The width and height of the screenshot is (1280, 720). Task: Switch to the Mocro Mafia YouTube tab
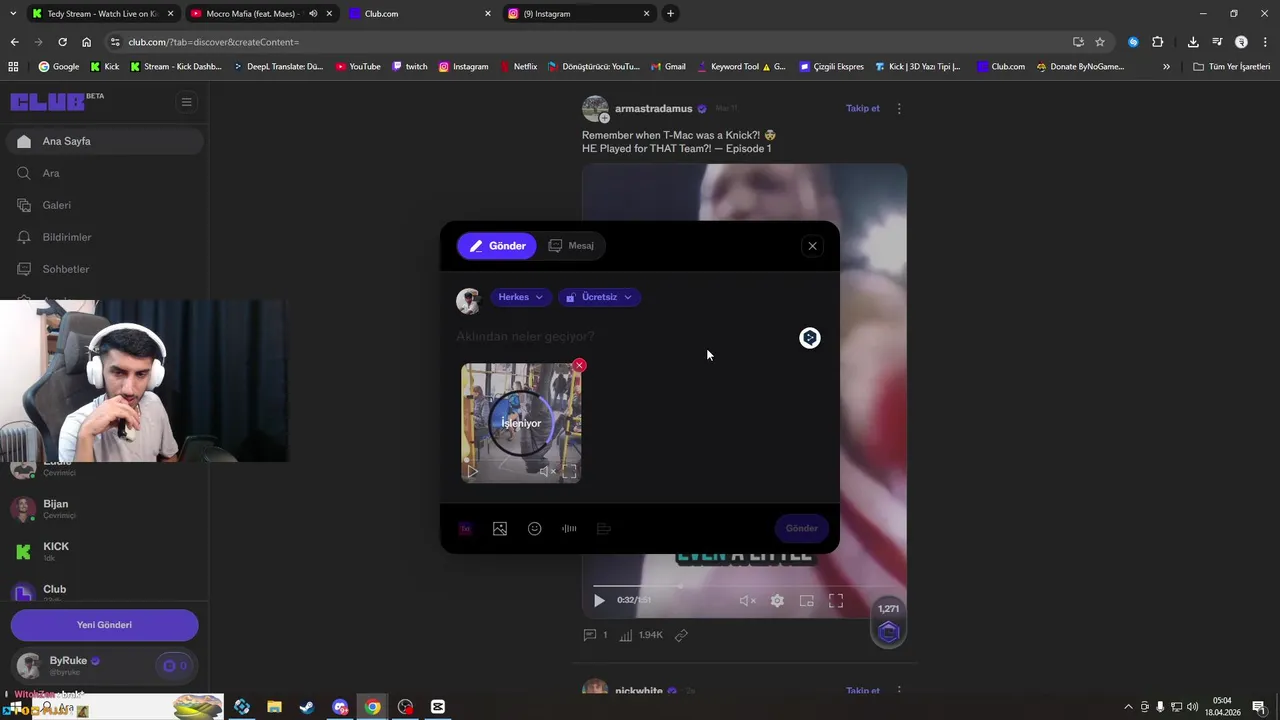tap(260, 14)
